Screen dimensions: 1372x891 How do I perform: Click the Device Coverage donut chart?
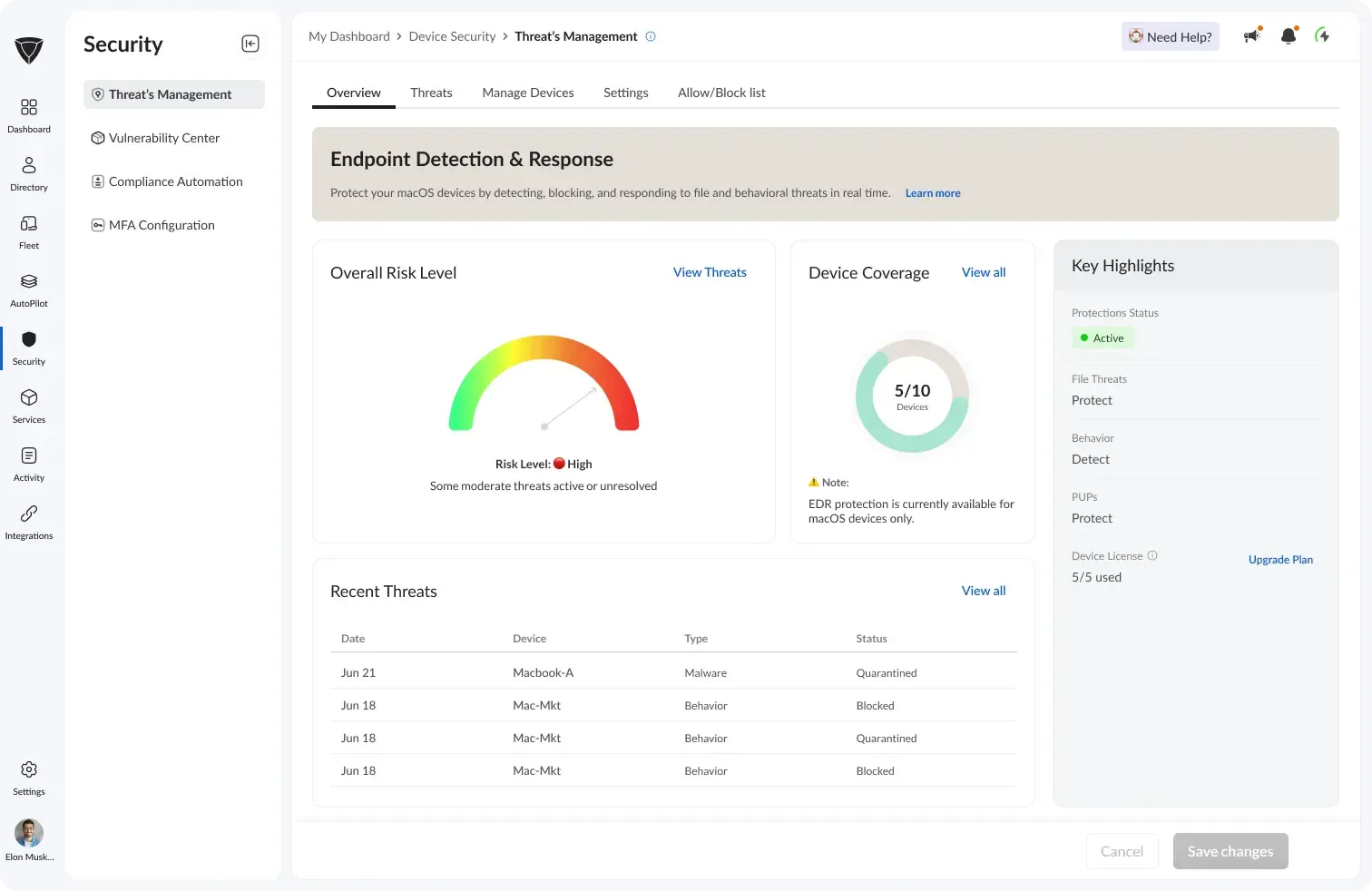click(x=912, y=396)
